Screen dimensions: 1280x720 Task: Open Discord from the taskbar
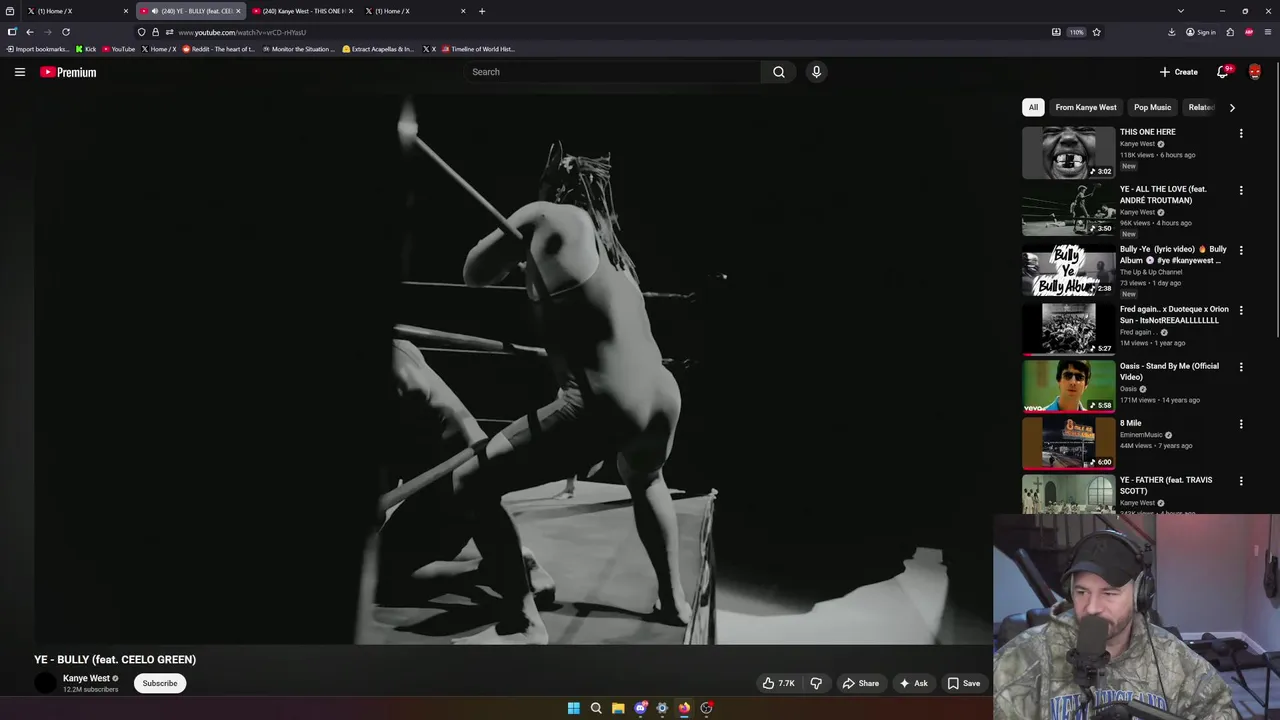point(640,708)
